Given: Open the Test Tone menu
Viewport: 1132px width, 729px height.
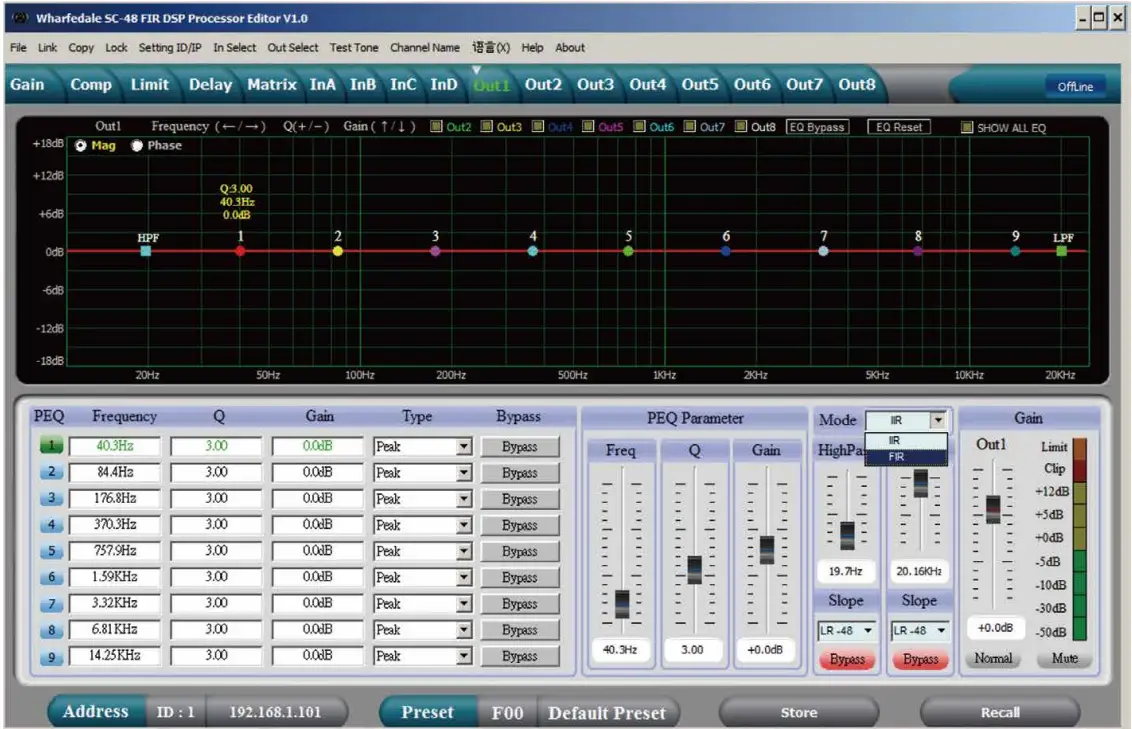Looking at the screenshot, I should click(x=354, y=47).
